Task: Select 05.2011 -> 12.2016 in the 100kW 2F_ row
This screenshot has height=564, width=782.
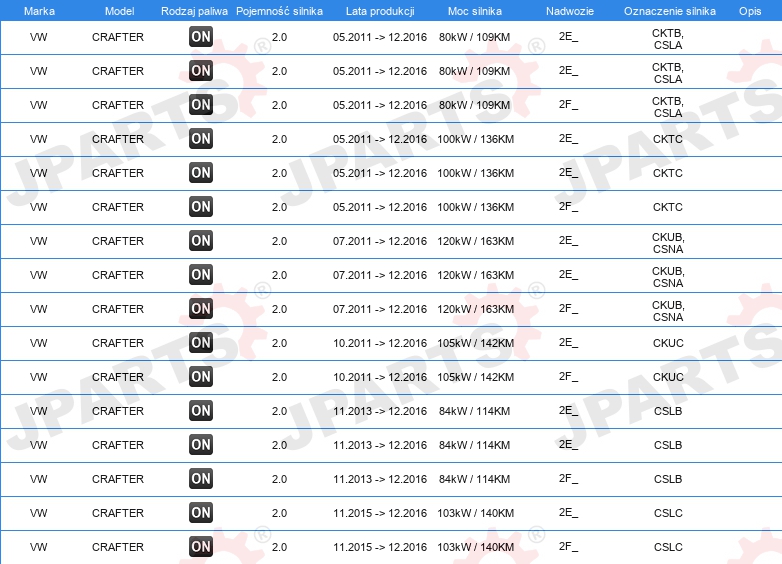Action: pos(380,207)
